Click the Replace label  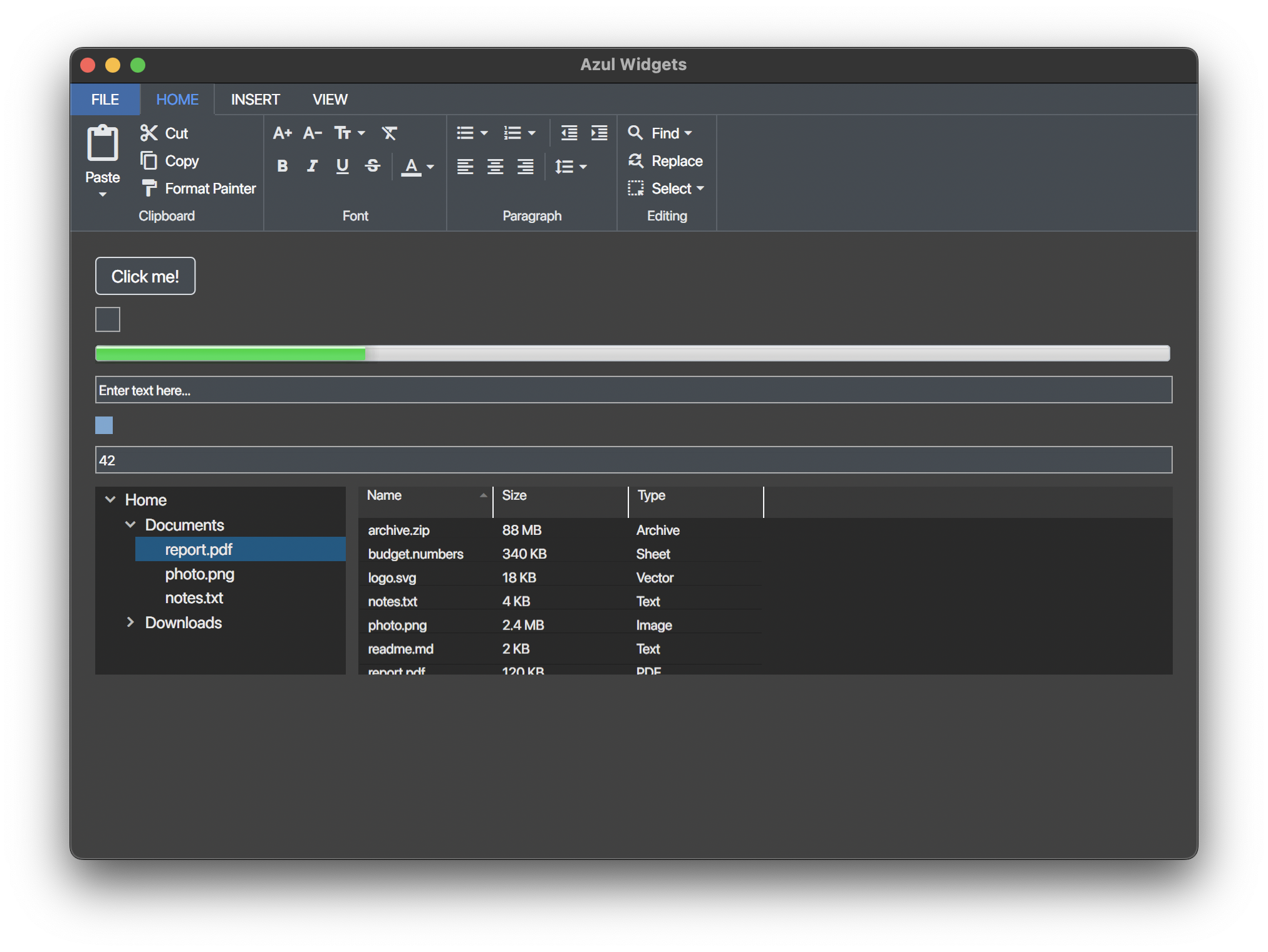pyautogui.click(x=677, y=161)
